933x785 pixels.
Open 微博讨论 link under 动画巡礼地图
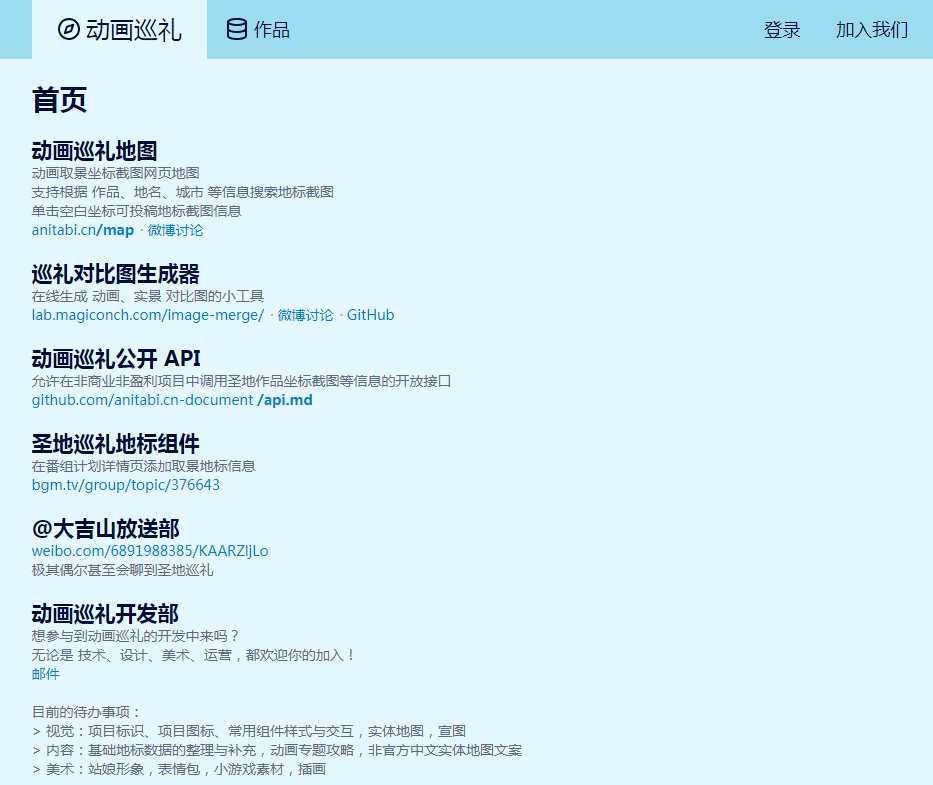click(175, 230)
